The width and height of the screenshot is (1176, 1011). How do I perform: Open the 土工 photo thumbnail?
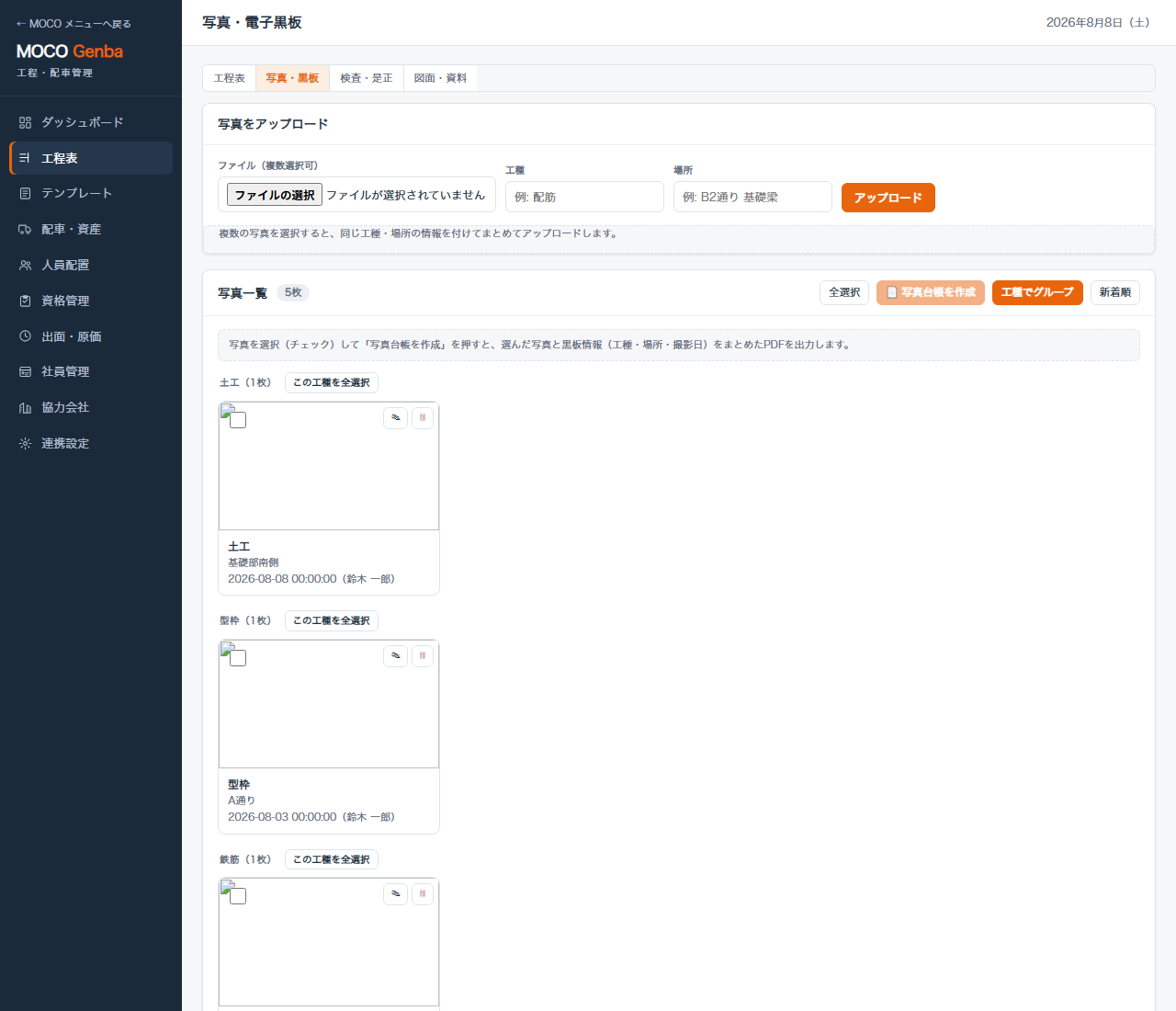[x=329, y=466]
